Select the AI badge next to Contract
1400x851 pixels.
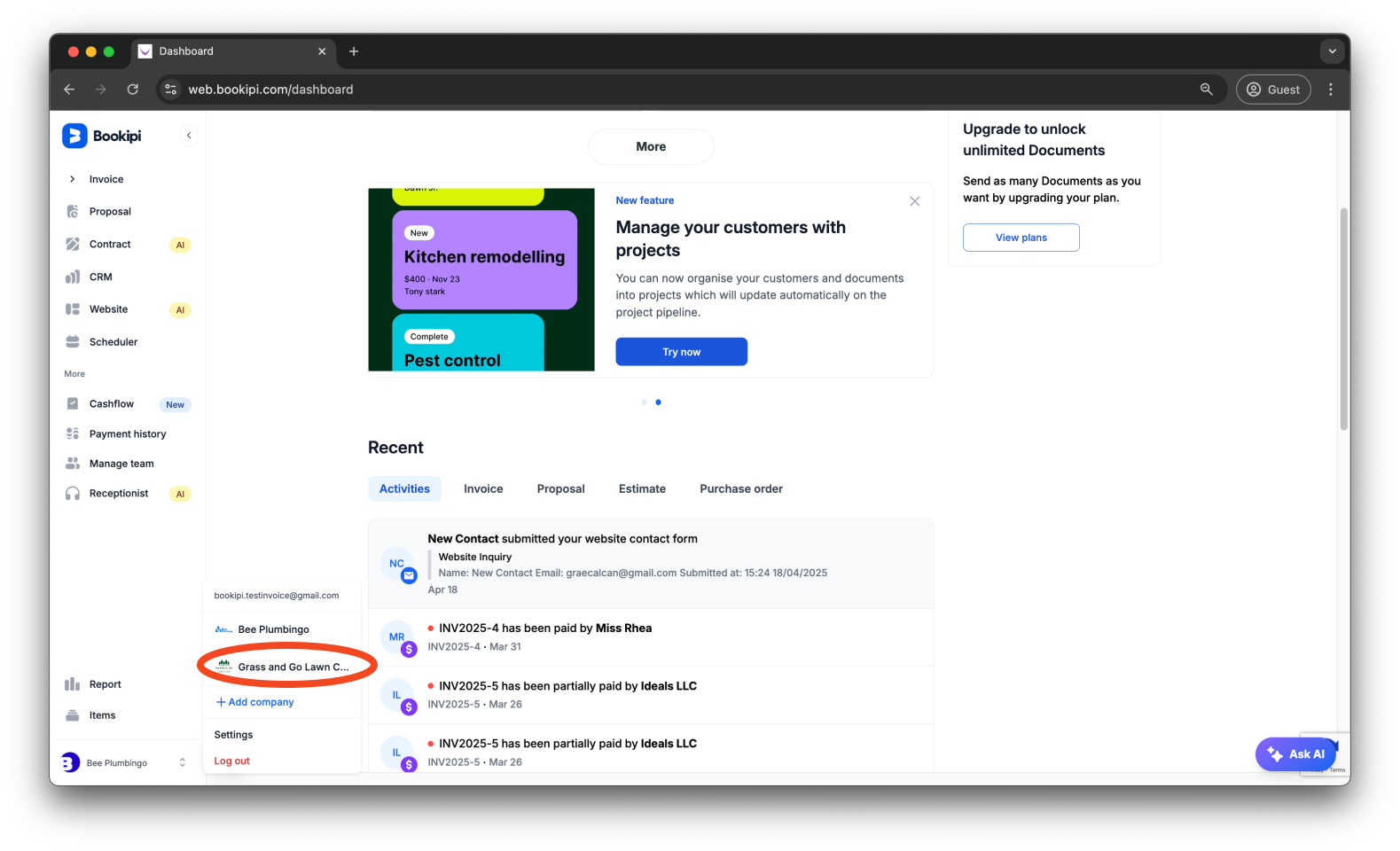pos(180,245)
